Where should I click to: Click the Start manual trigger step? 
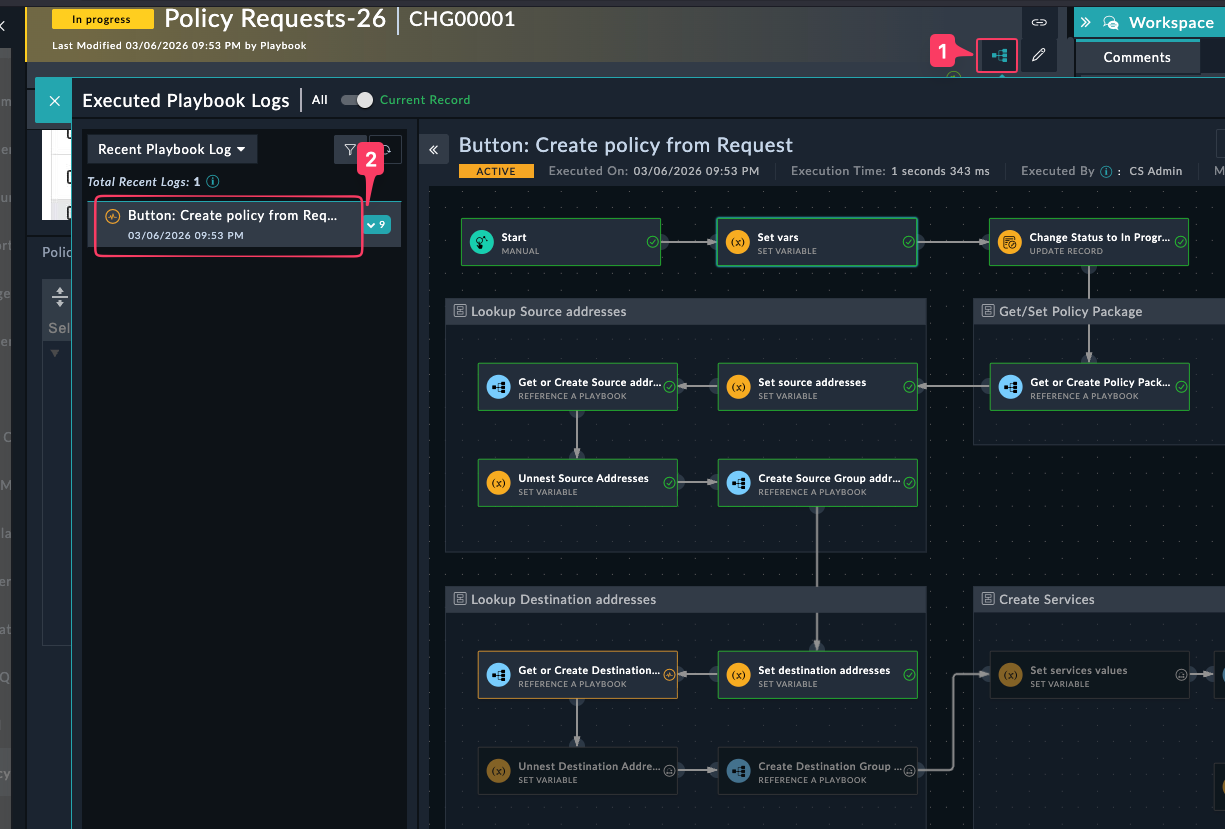tap(560, 243)
